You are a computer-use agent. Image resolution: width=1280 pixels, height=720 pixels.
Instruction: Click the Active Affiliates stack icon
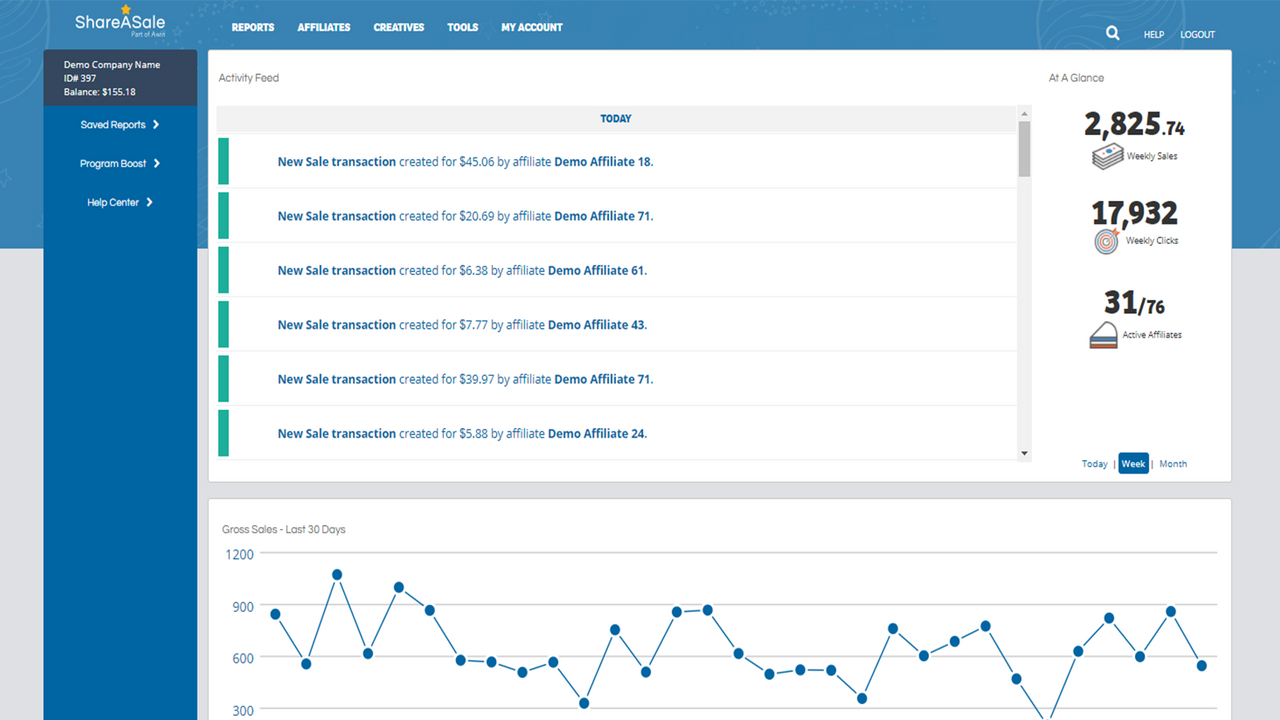pyautogui.click(x=1106, y=335)
